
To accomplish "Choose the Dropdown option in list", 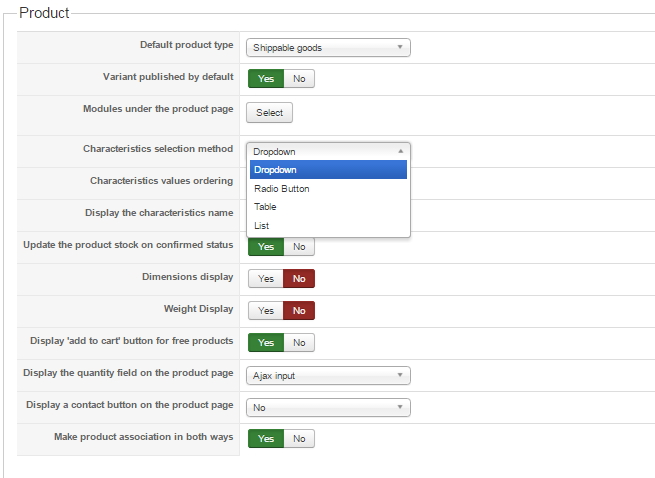I will pos(328,170).
